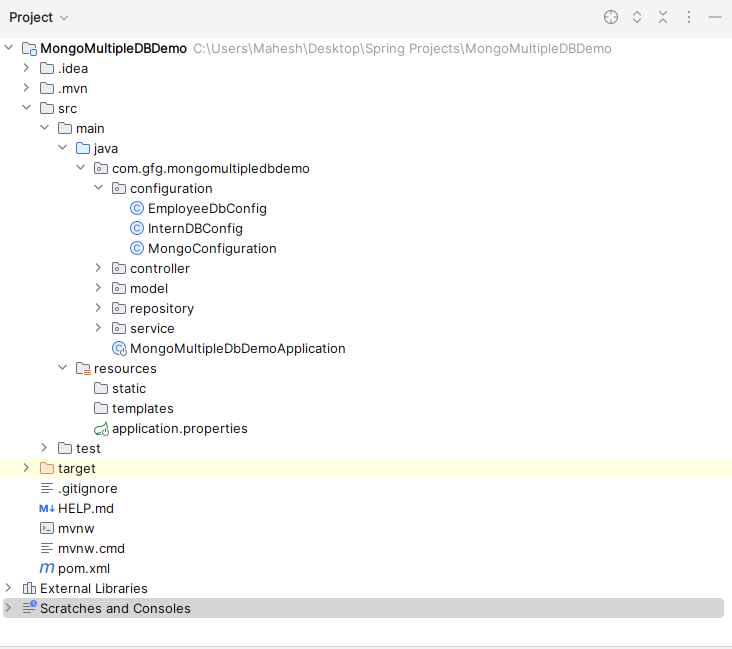
Task: Click the InternDBConfig class icon
Action: coord(137,228)
